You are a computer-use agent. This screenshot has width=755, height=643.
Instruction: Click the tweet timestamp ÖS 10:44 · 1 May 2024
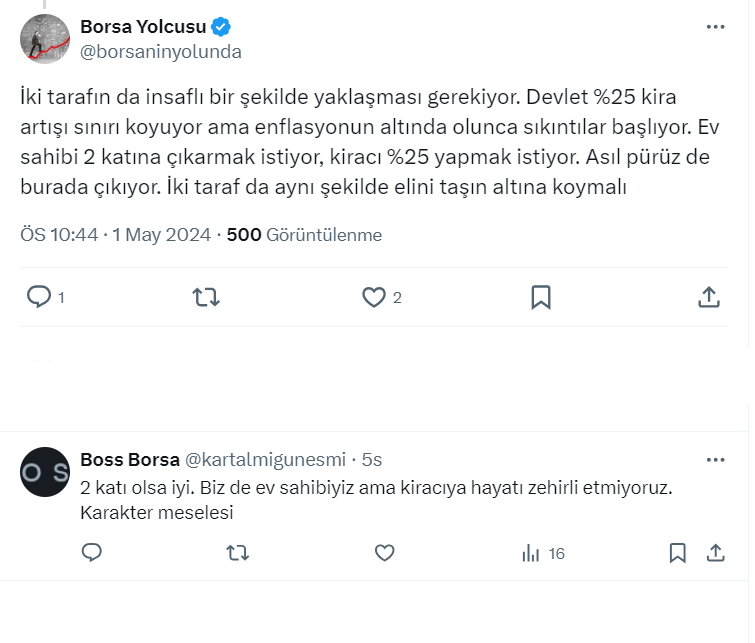pyautogui.click(x=115, y=235)
